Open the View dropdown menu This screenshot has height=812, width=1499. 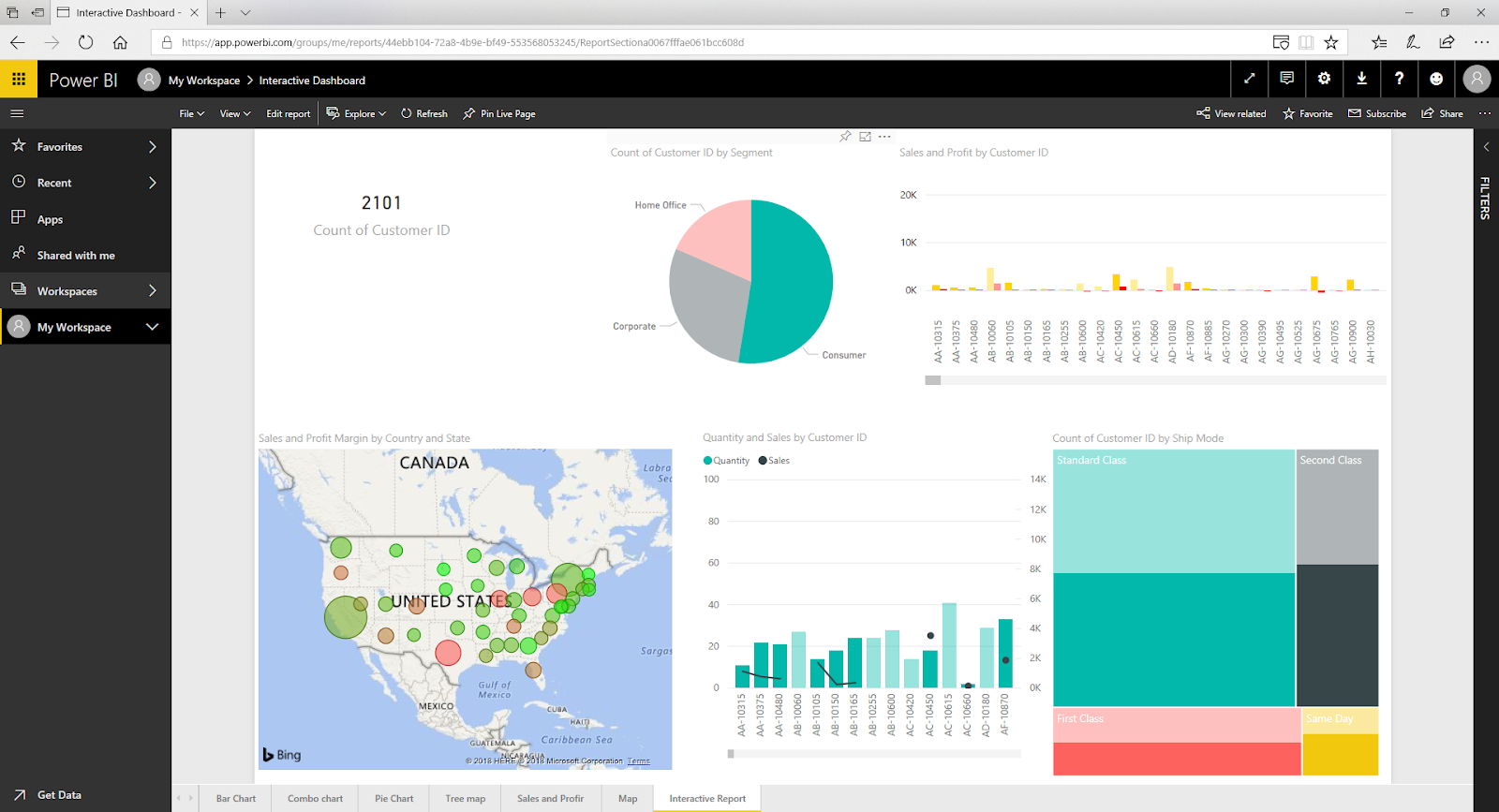235,113
